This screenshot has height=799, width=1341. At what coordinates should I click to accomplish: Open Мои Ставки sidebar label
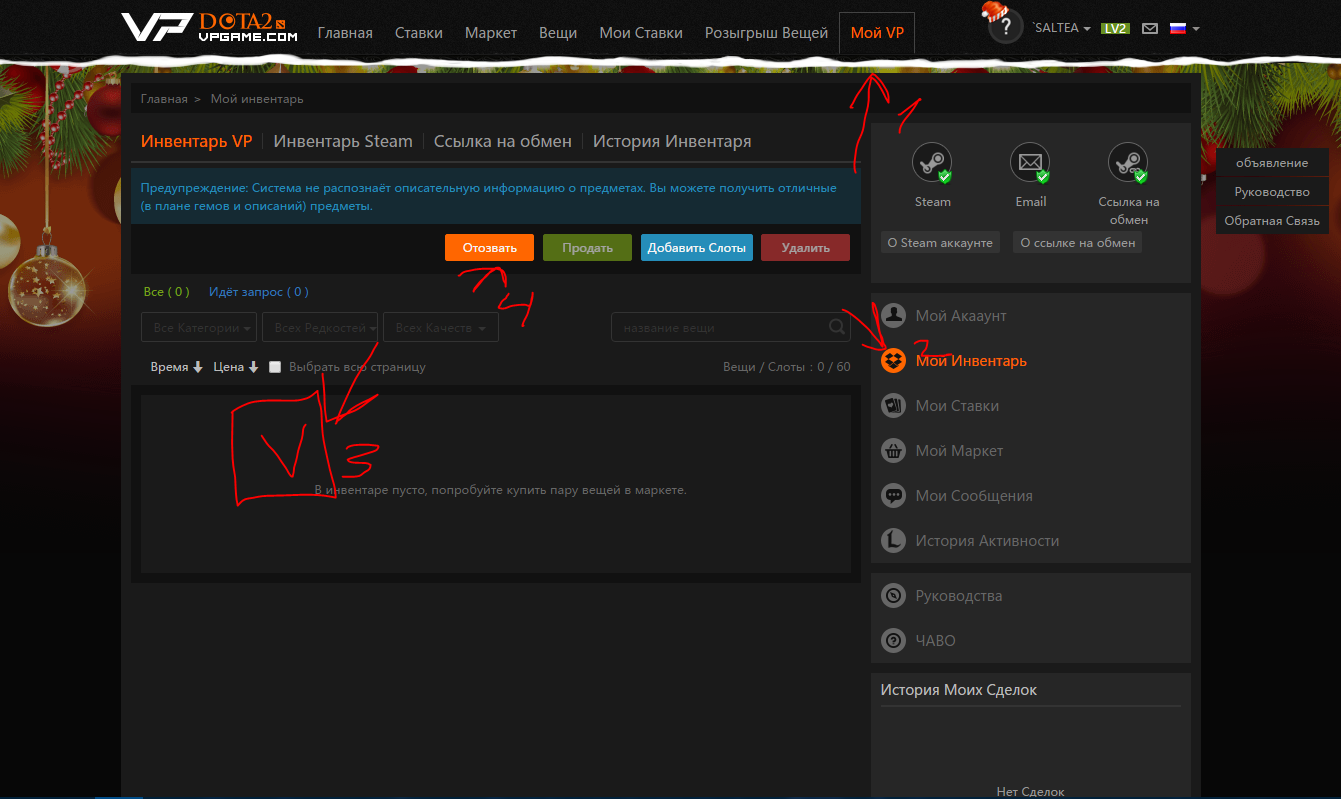(x=957, y=406)
